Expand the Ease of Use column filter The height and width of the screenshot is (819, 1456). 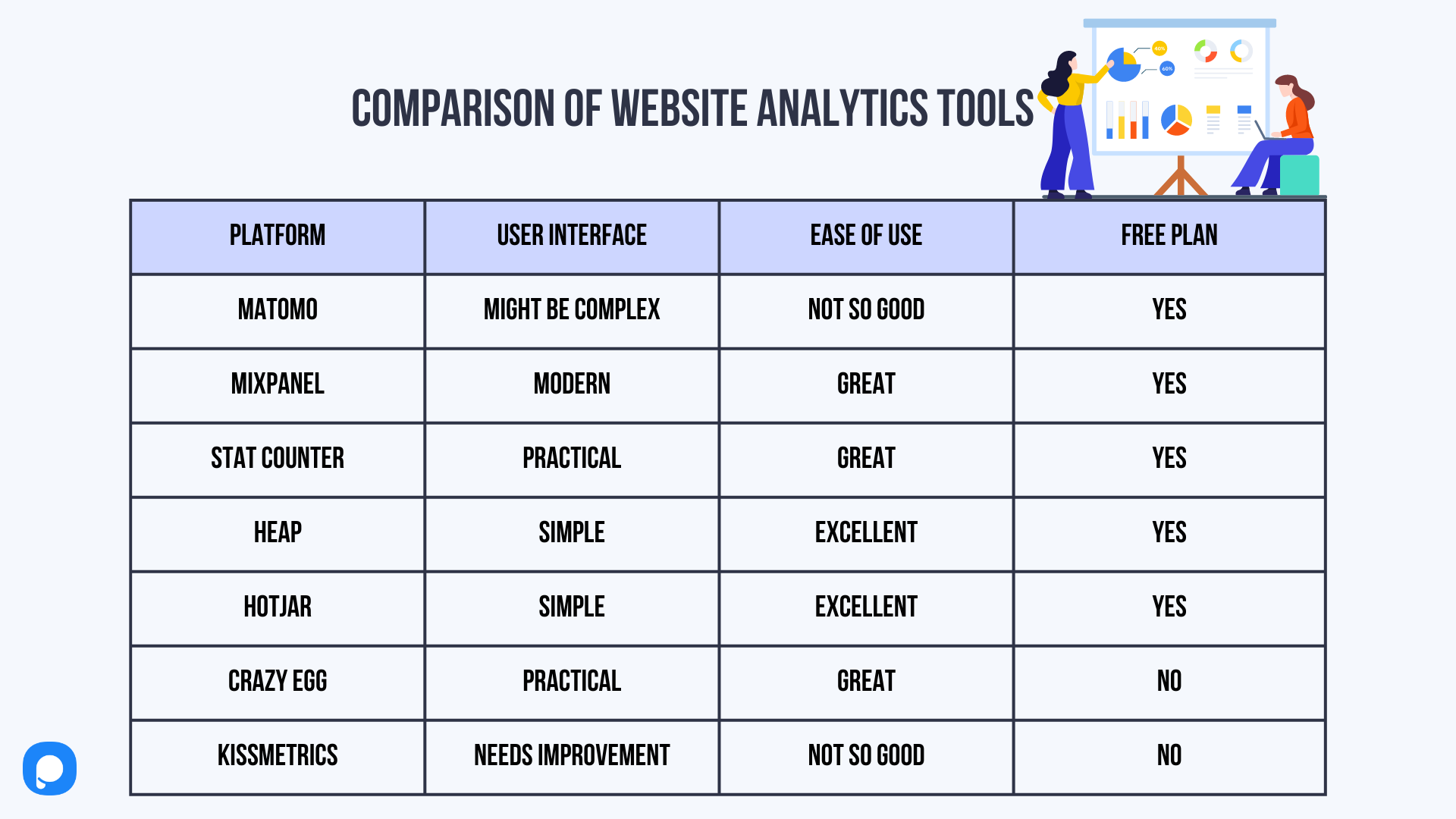click(865, 235)
